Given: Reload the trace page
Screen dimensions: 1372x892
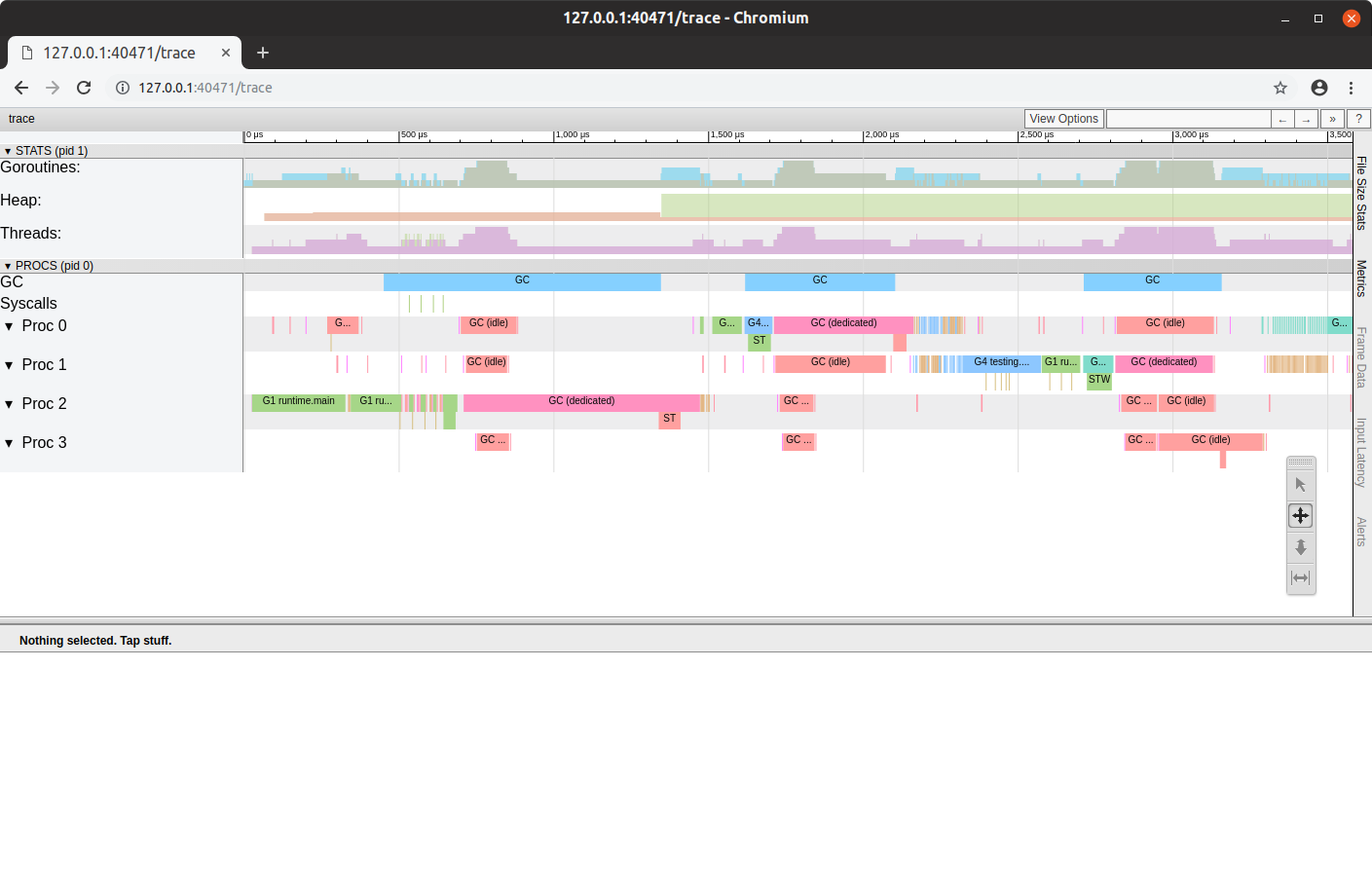Looking at the screenshot, I should coord(84,88).
